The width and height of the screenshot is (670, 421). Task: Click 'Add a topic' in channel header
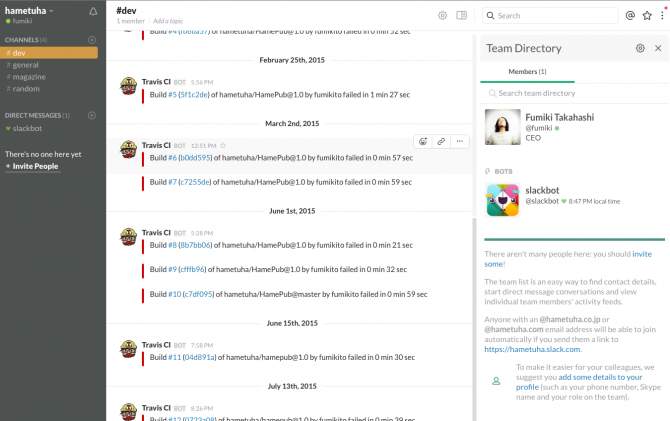click(x=168, y=21)
